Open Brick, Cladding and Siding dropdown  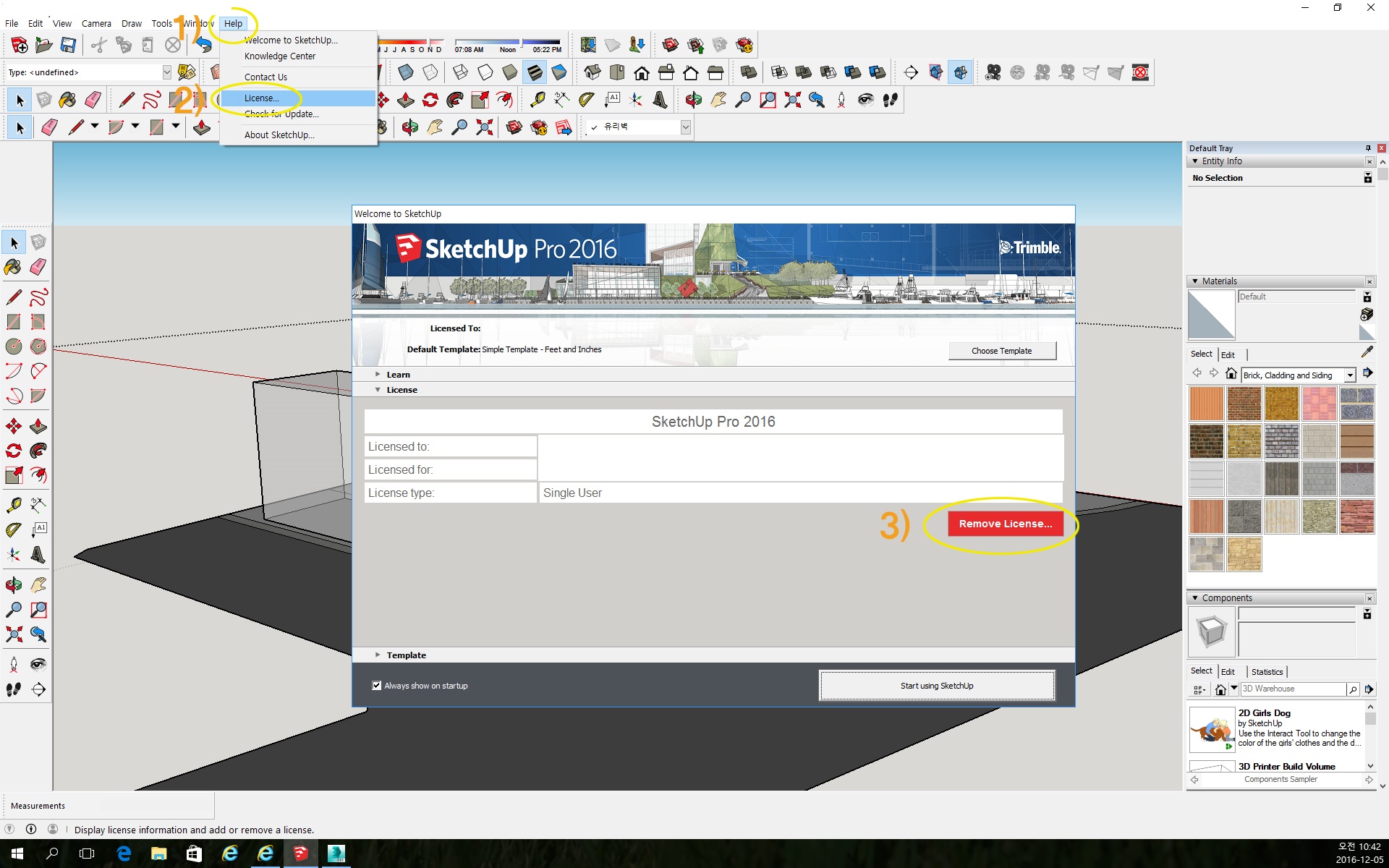(1350, 375)
